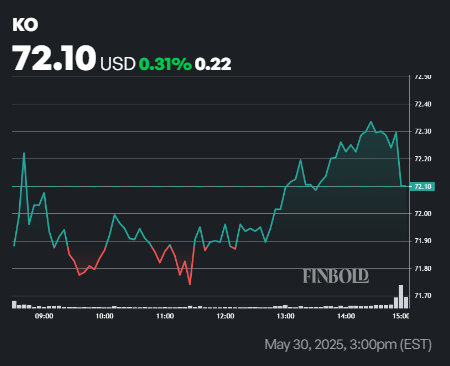This screenshot has height=366, width=450.
Task: Click the 12:00 time axis label
Action: coord(225,316)
